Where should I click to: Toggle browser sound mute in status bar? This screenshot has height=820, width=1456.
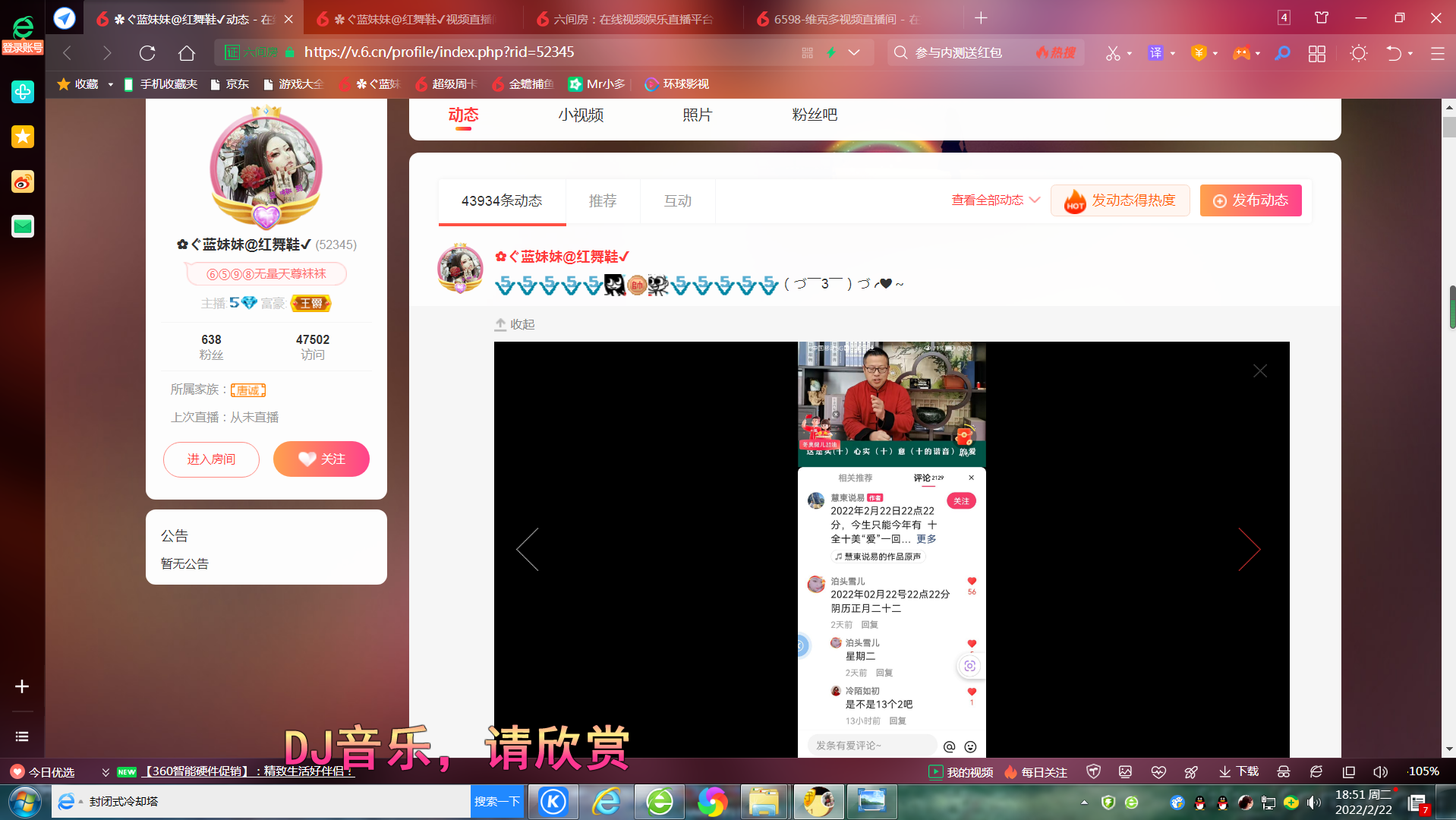1380,771
